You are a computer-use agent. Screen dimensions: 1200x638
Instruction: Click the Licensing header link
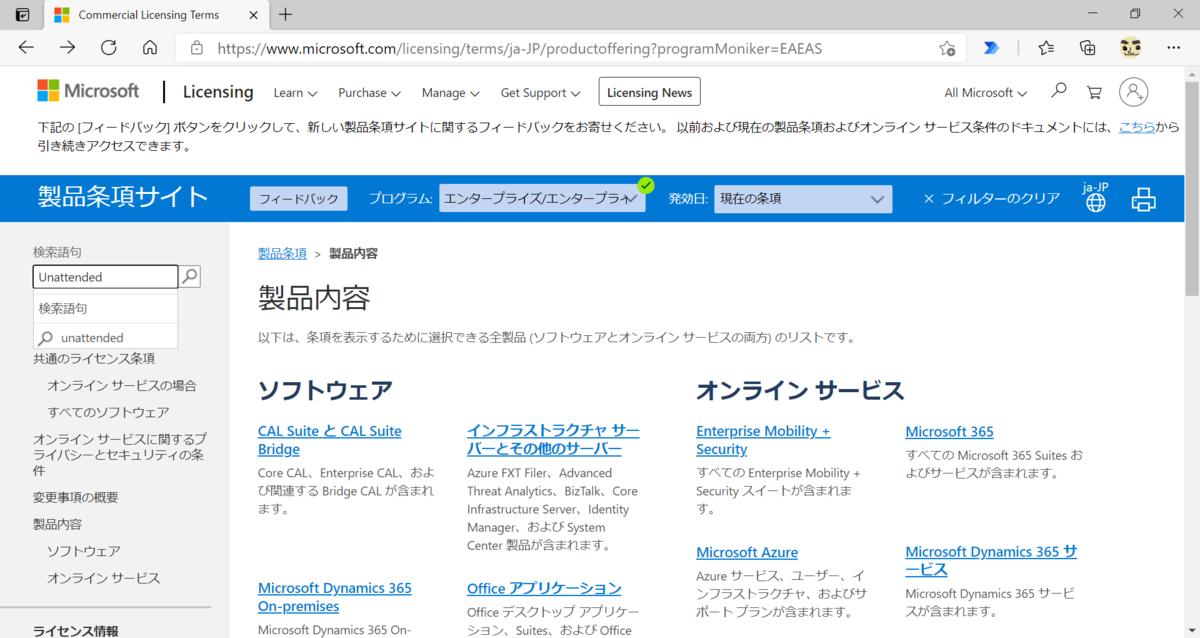(218, 92)
